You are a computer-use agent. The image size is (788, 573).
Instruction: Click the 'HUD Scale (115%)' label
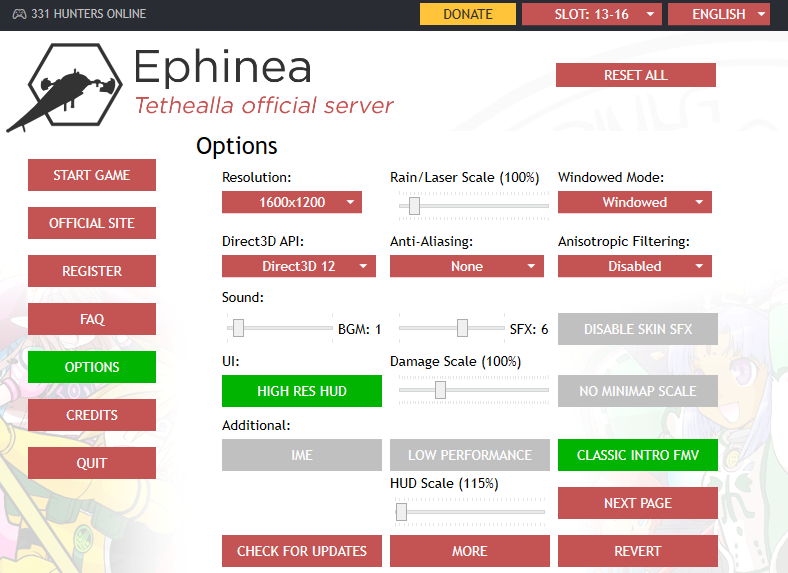tap(444, 484)
